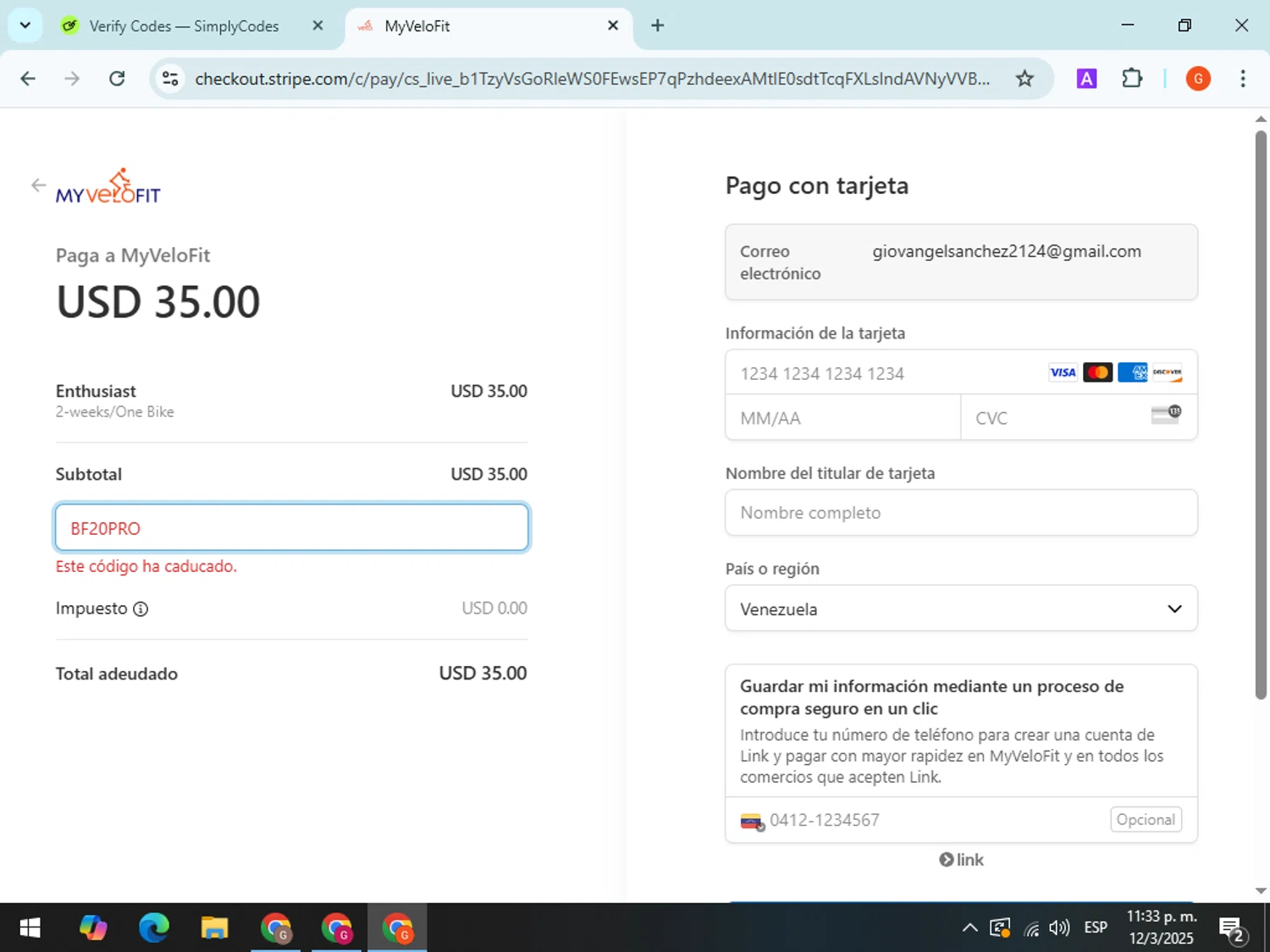Open Copilot from the taskbar
Image resolution: width=1270 pixels, height=952 pixels.
point(93,928)
